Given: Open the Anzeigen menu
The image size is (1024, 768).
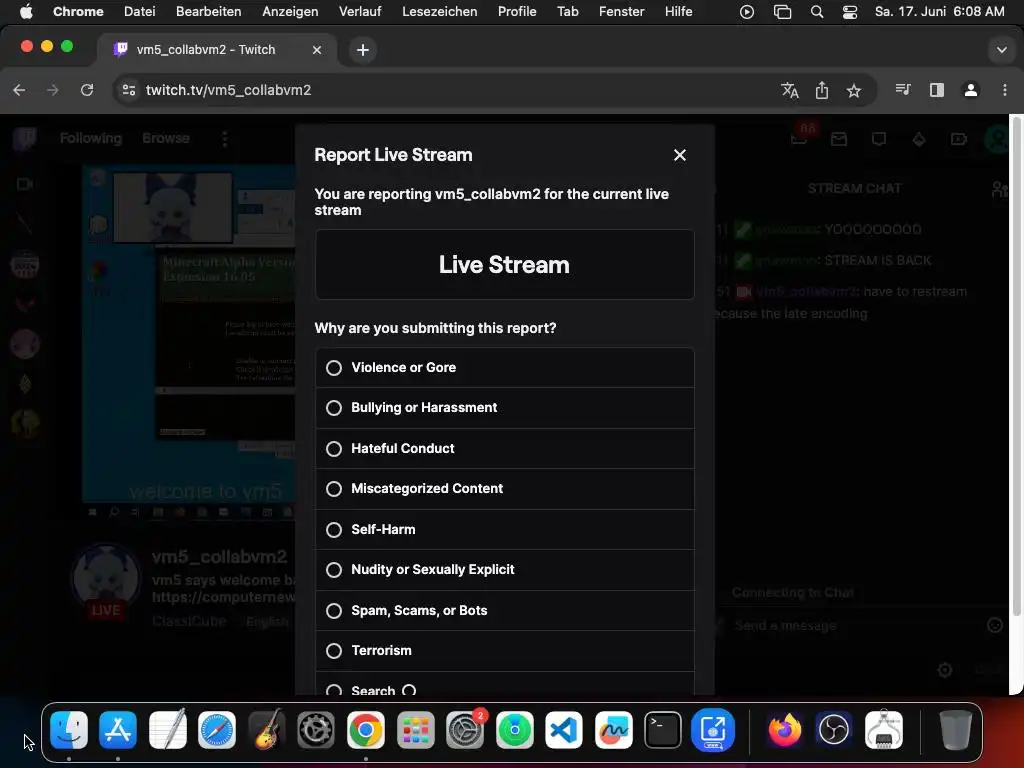Looking at the screenshot, I should pos(290,12).
